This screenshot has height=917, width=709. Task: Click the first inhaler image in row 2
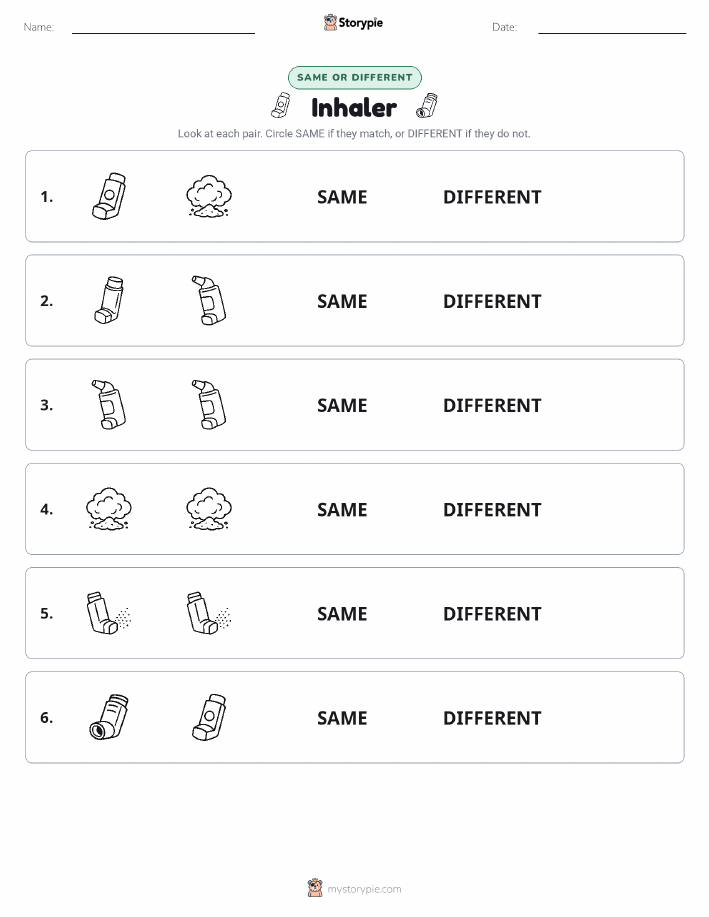(x=109, y=300)
